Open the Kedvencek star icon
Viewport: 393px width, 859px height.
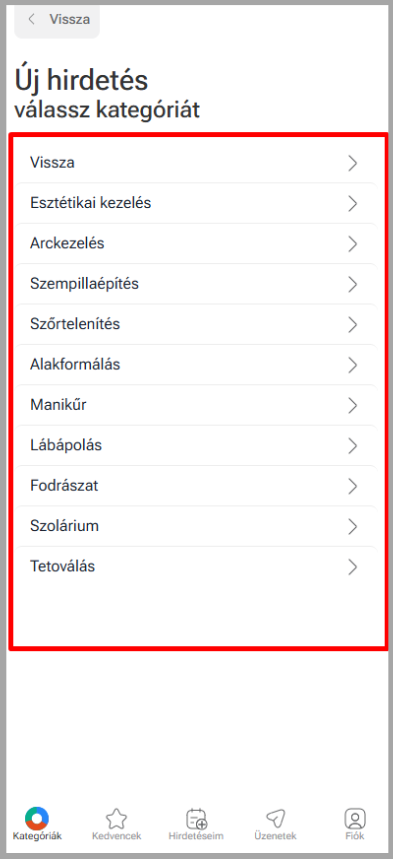116,818
